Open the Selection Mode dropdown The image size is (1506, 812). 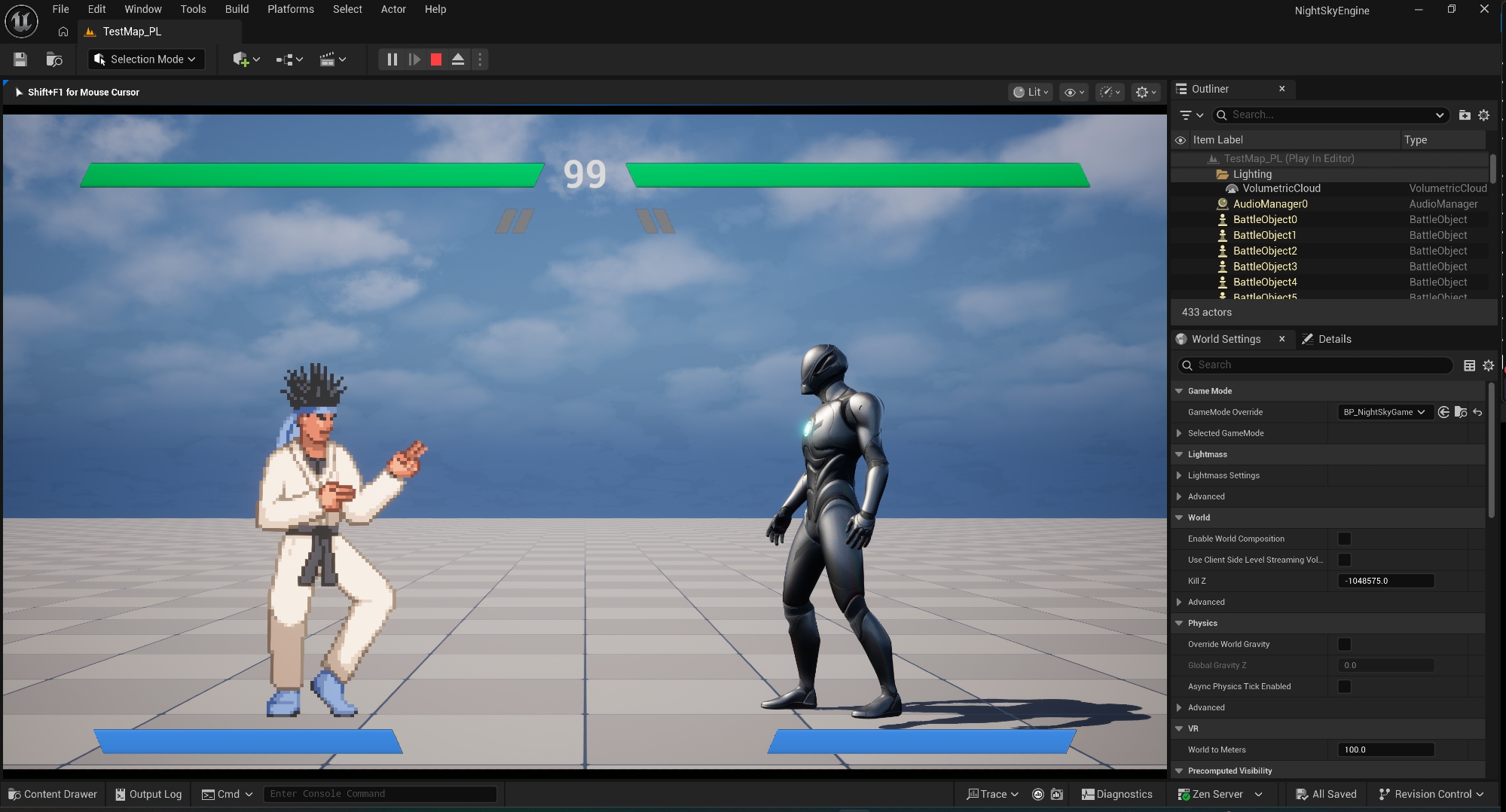click(x=146, y=60)
